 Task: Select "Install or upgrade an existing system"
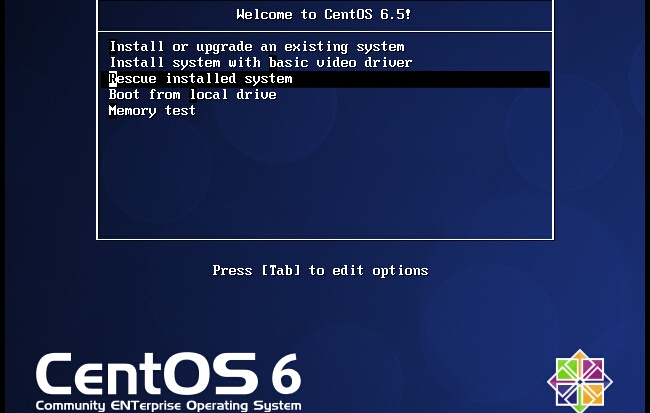click(257, 47)
